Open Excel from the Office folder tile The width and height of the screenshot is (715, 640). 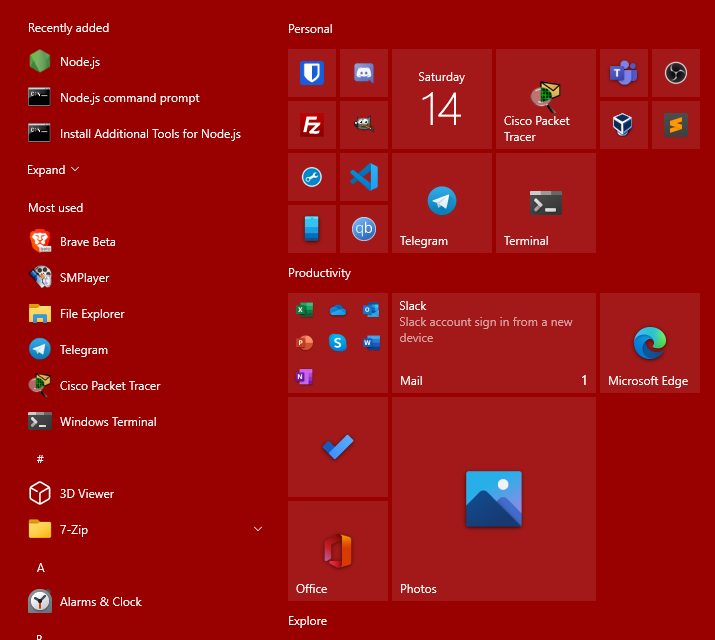coord(304,310)
